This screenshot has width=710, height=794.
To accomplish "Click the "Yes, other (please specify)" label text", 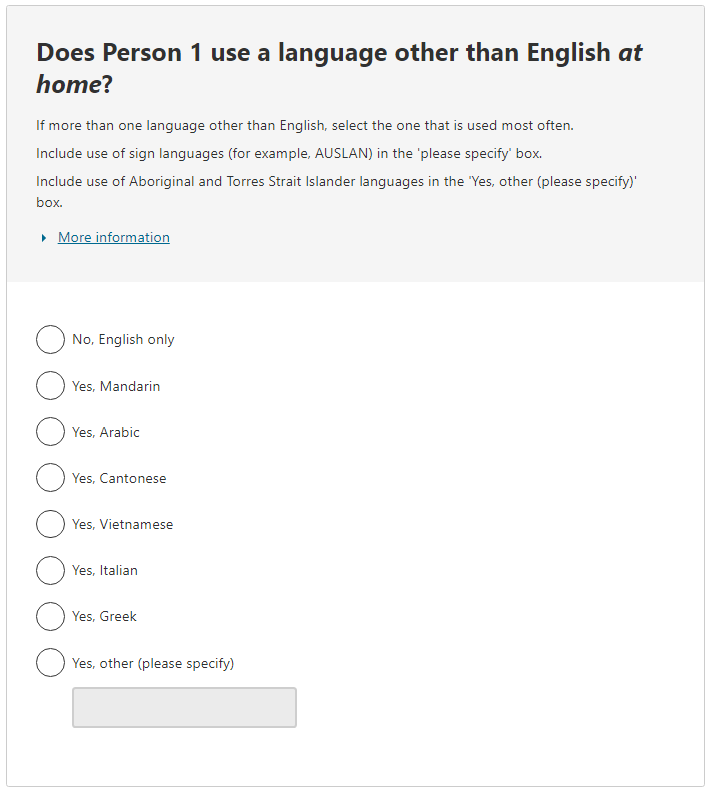I will pyautogui.click(x=153, y=663).
